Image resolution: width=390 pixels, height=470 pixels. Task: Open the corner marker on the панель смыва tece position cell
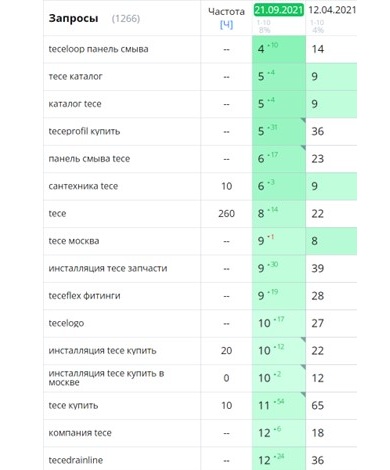303,147
